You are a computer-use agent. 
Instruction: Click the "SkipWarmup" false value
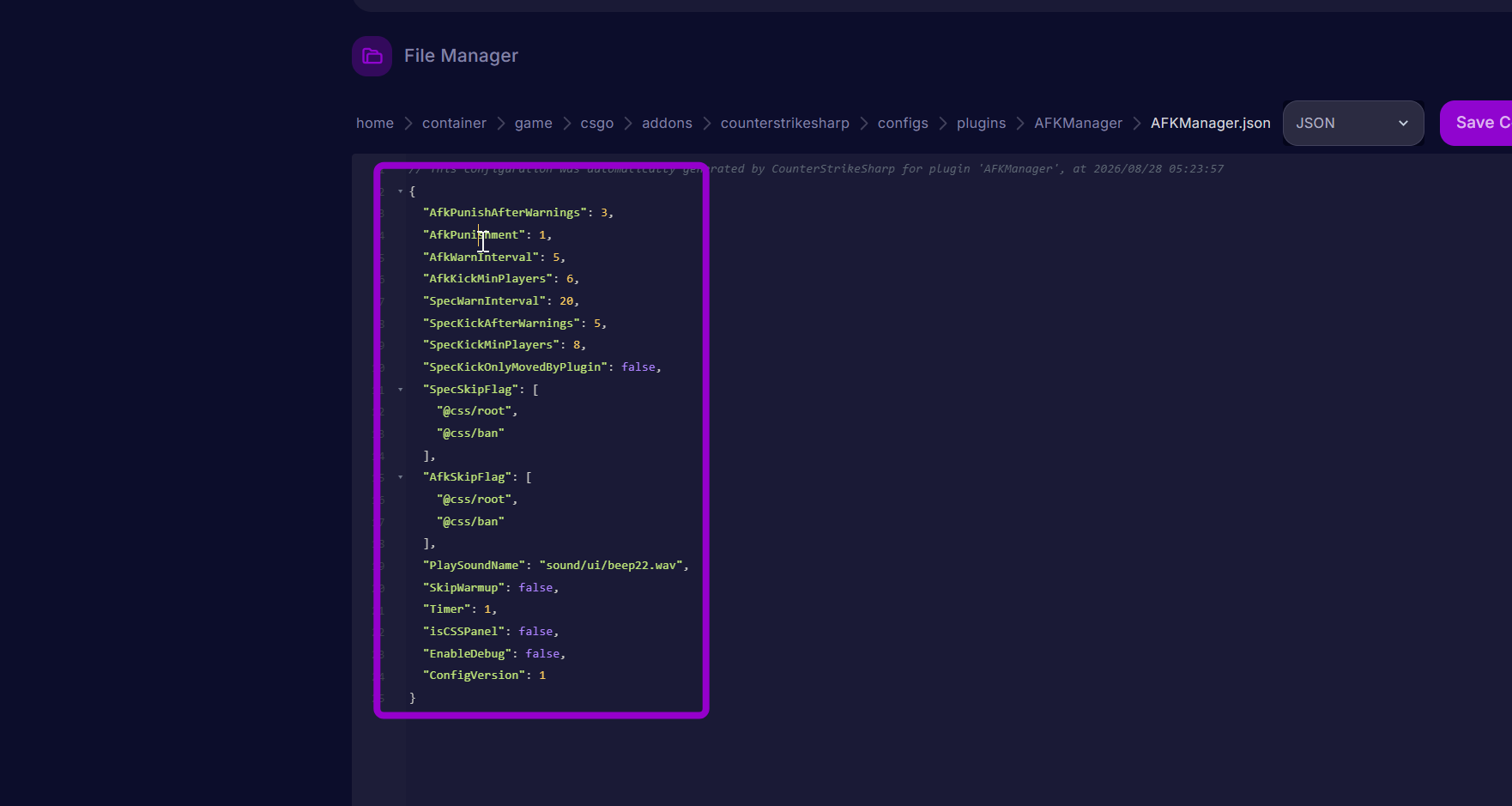[x=535, y=588]
